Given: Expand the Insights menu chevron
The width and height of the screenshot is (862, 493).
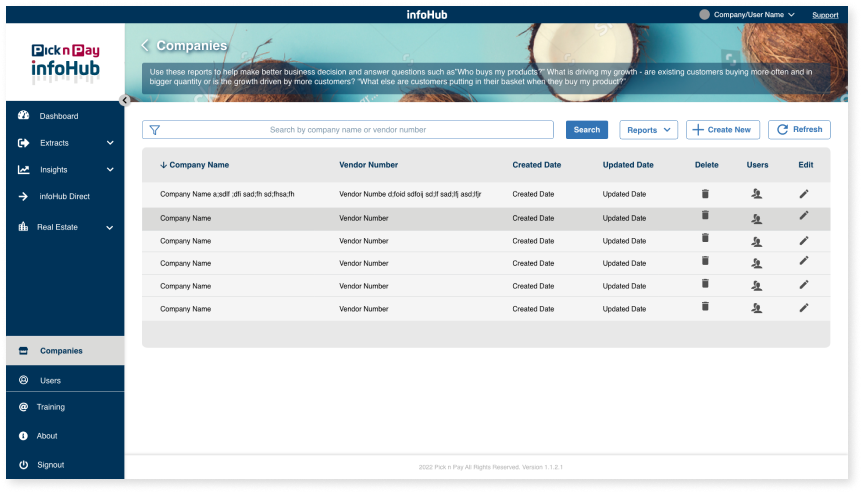Looking at the screenshot, I should pyautogui.click(x=110, y=170).
